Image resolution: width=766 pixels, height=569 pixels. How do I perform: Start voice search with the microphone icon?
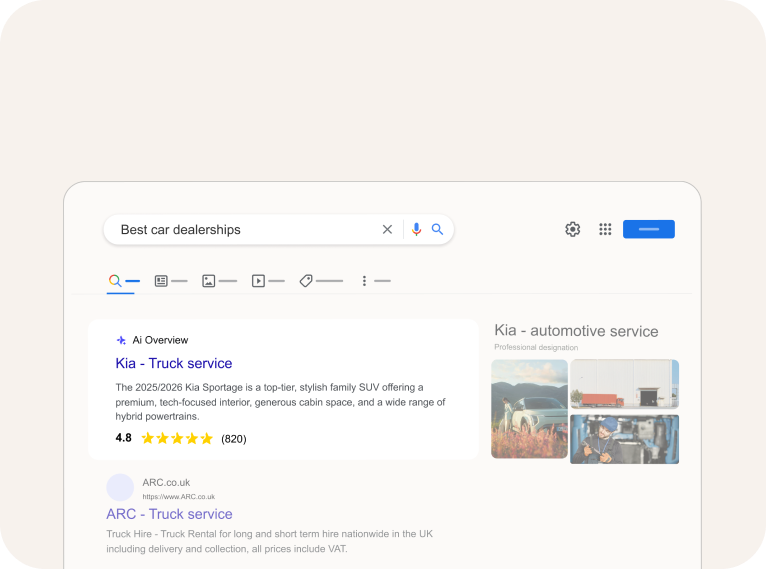[416, 229]
